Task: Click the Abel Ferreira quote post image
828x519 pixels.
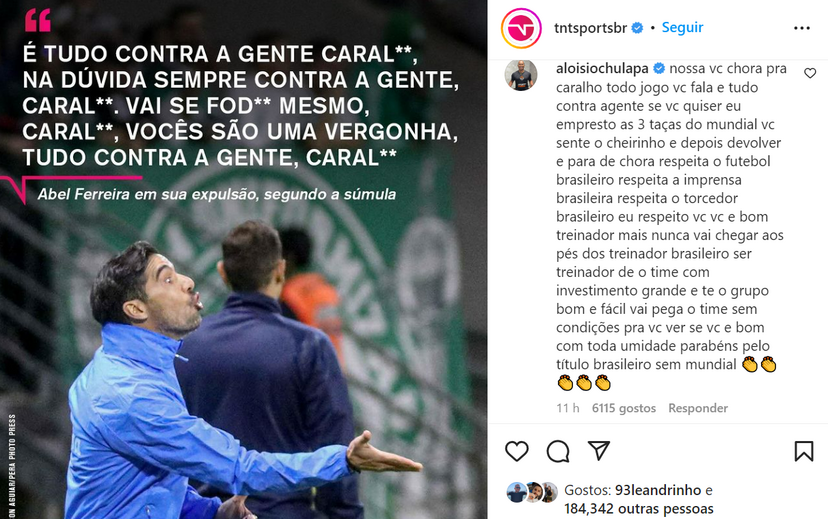Action: [x=243, y=259]
